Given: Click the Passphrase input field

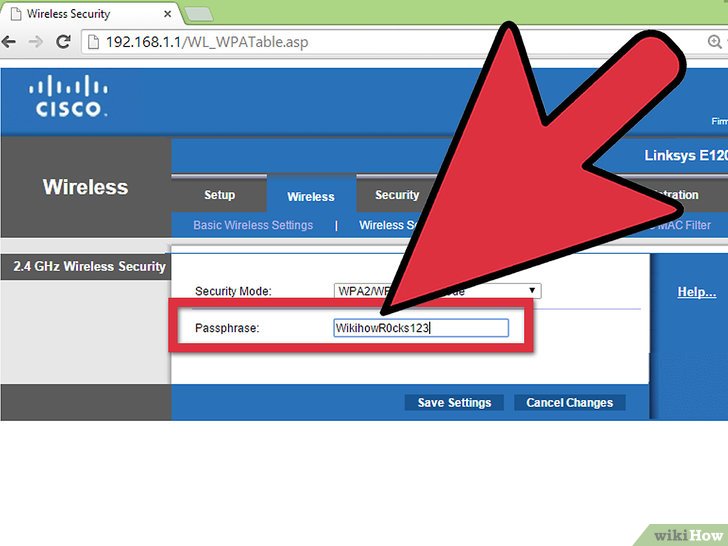Looking at the screenshot, I should [421, 328].
